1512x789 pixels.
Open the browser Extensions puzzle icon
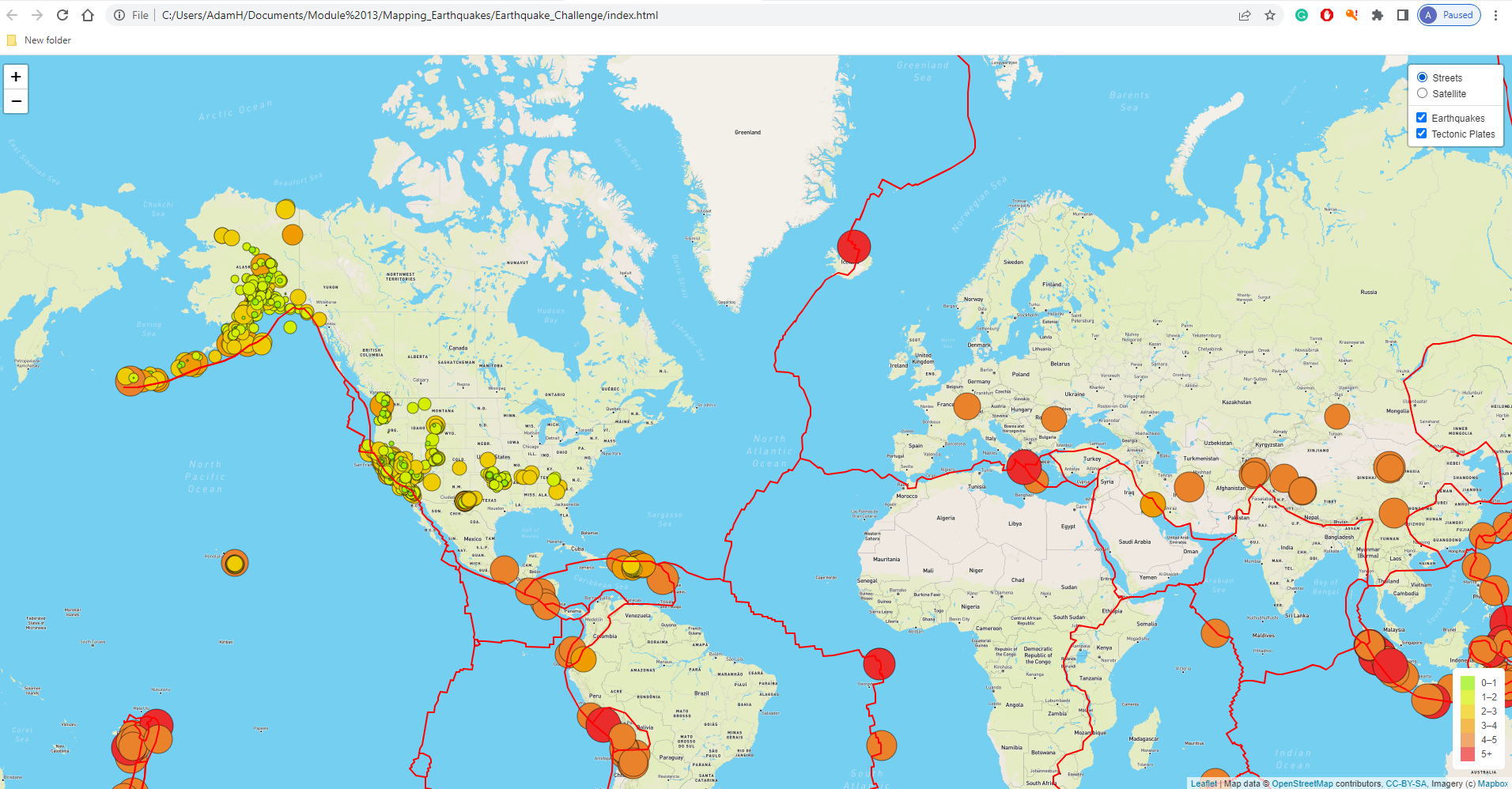pos(1378,15)
